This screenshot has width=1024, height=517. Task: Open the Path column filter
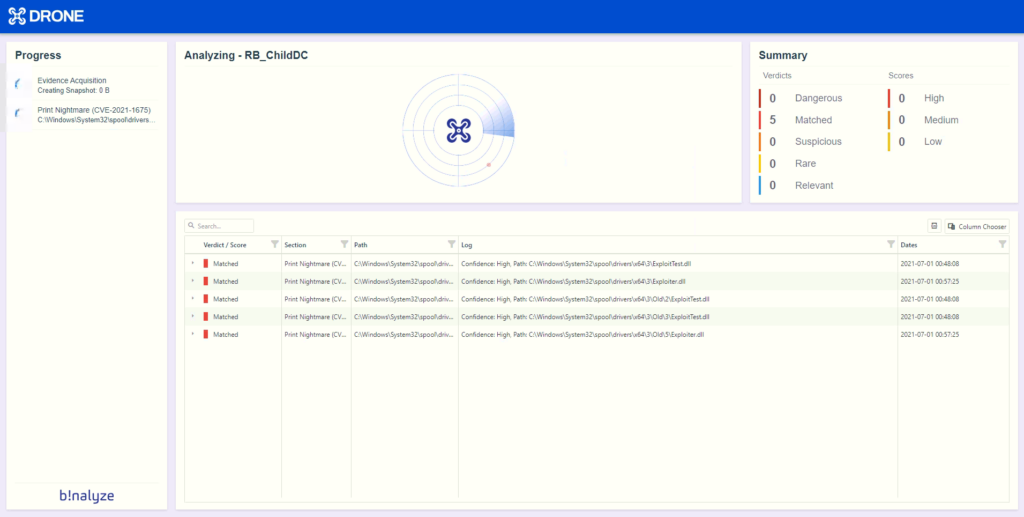450,244
